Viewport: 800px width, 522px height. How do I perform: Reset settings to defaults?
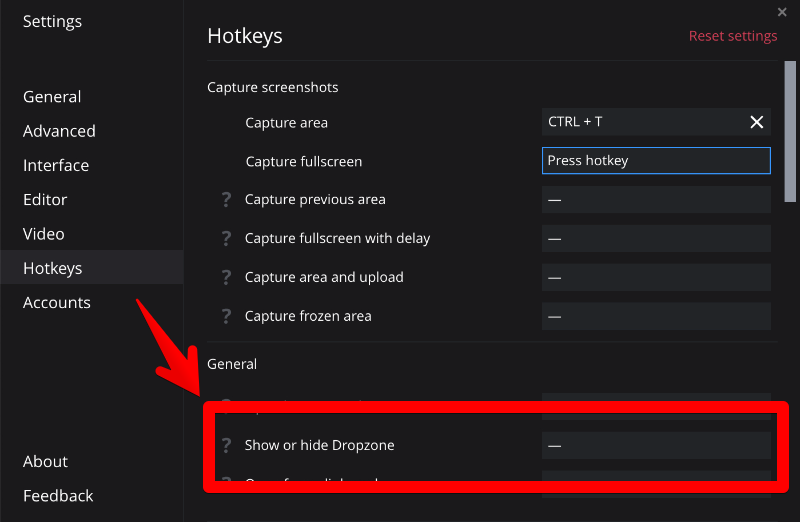[x=732, y=36]
